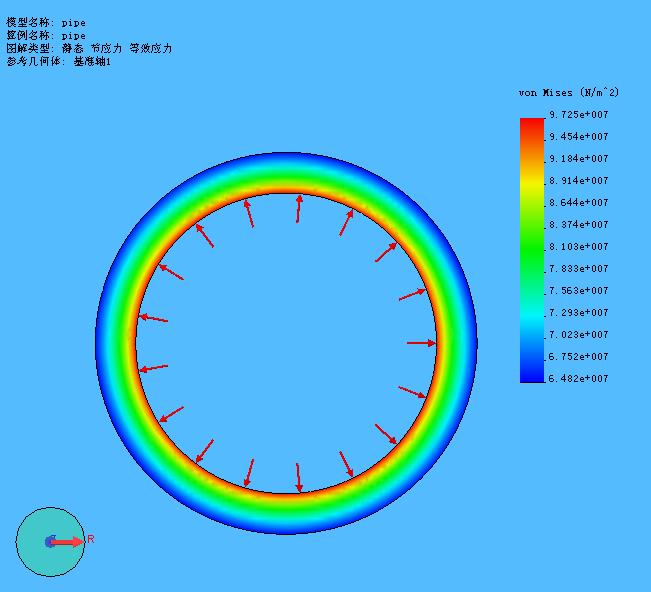
Task: Click the 7.833e+007 legend value
Action: tap(579, 269)
